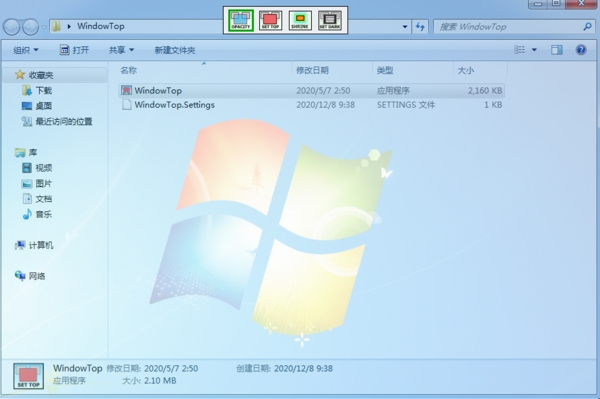Image resolution: width=600 pixels, height=399 pixels.
Task: Click 新建文件夹 to create new folder
Action: pos(175,50)
